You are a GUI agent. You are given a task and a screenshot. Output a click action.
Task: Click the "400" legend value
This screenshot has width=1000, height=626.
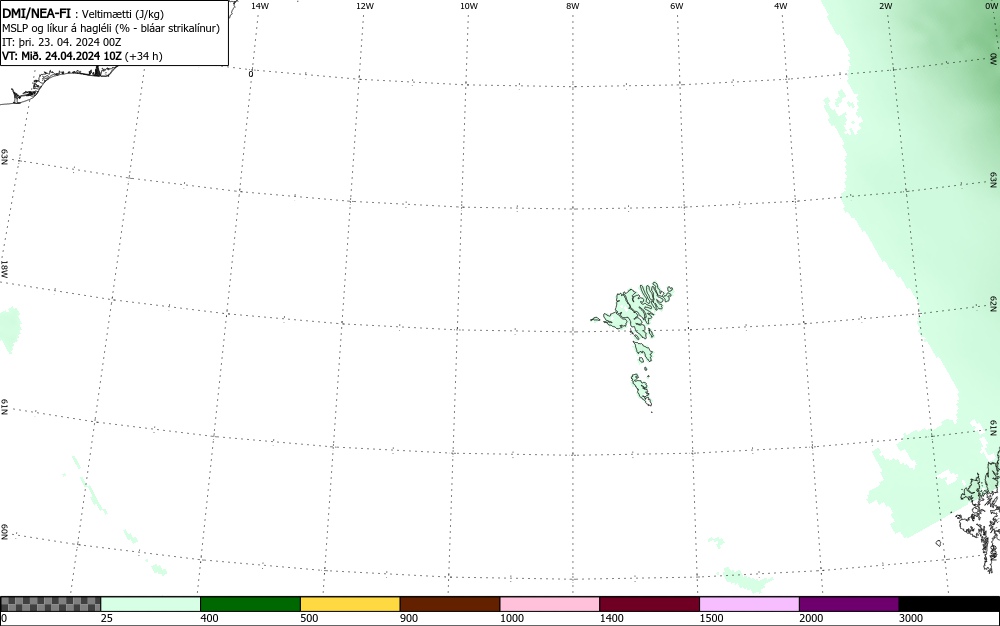pos(209,618)
